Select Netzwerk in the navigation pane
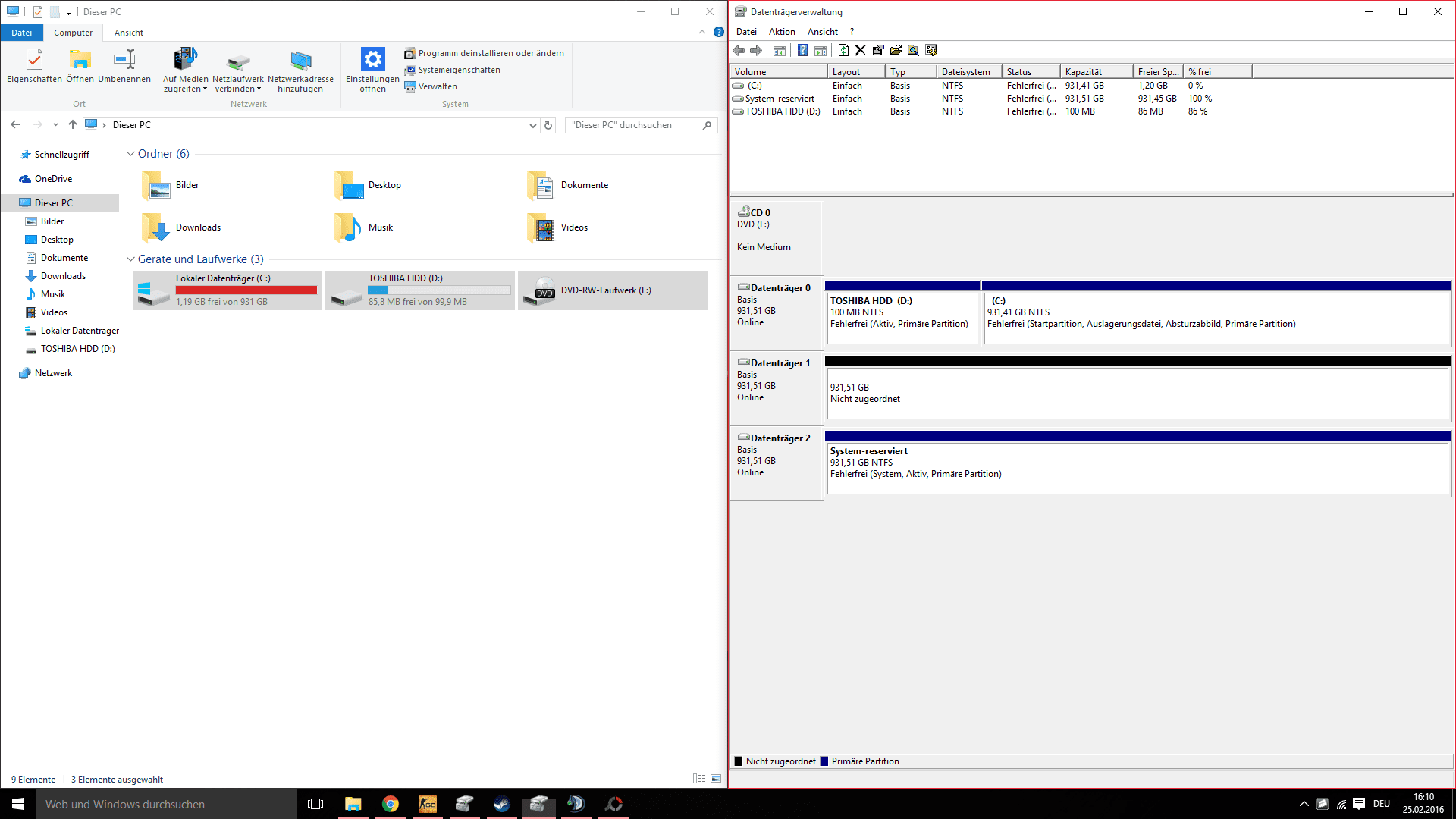Image resolution: width=1456 pixels, height=819 pixels. tap(53, 373)
